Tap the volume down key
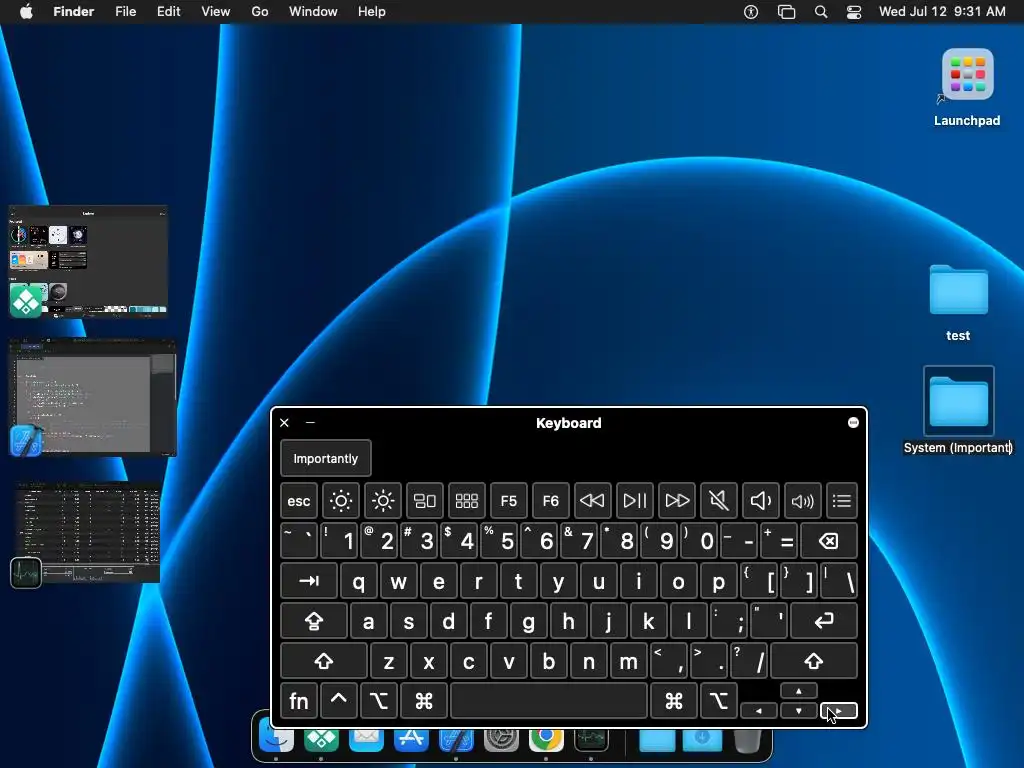The height and width of the screenshot is (768, 1024). pos(760,501)
